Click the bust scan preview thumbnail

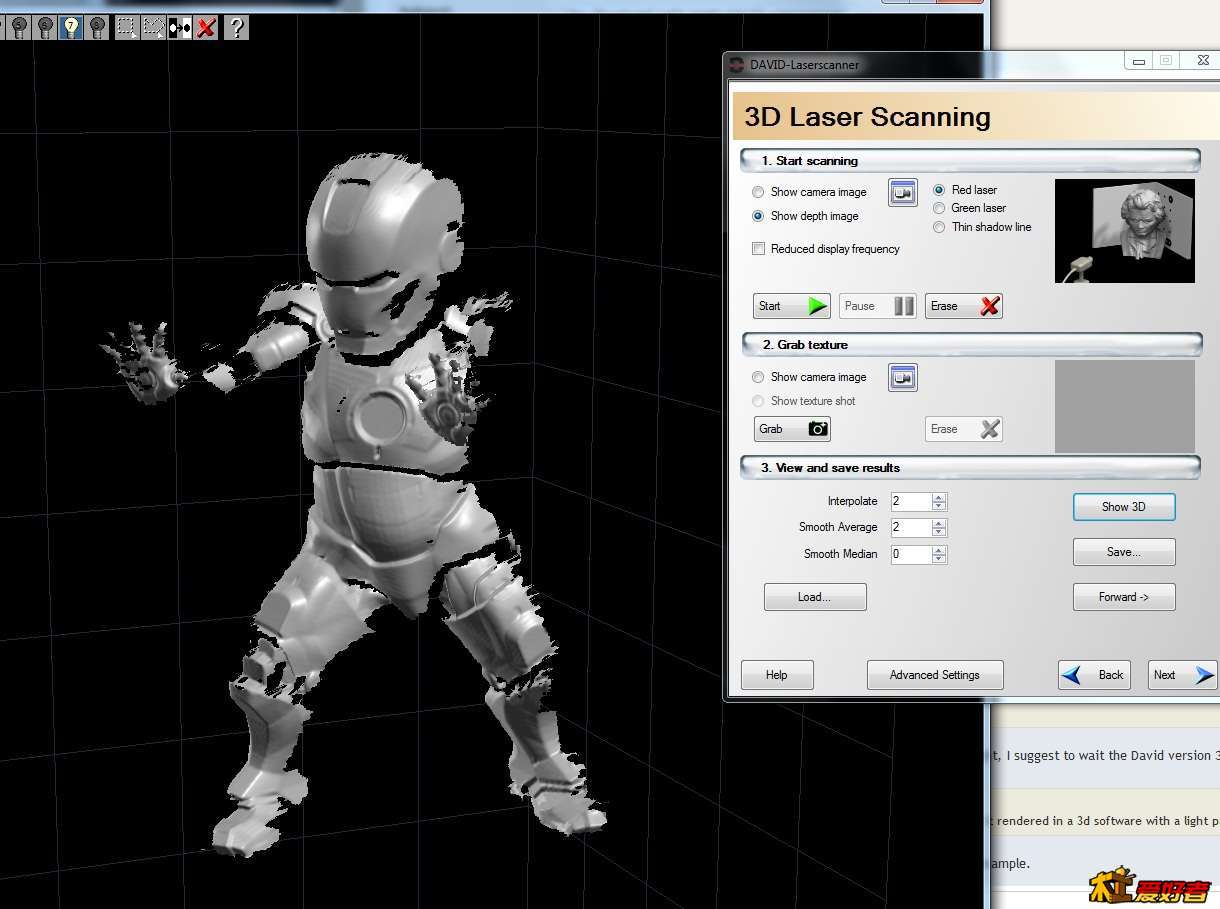pyautogui.click(x=1125, y=231)
